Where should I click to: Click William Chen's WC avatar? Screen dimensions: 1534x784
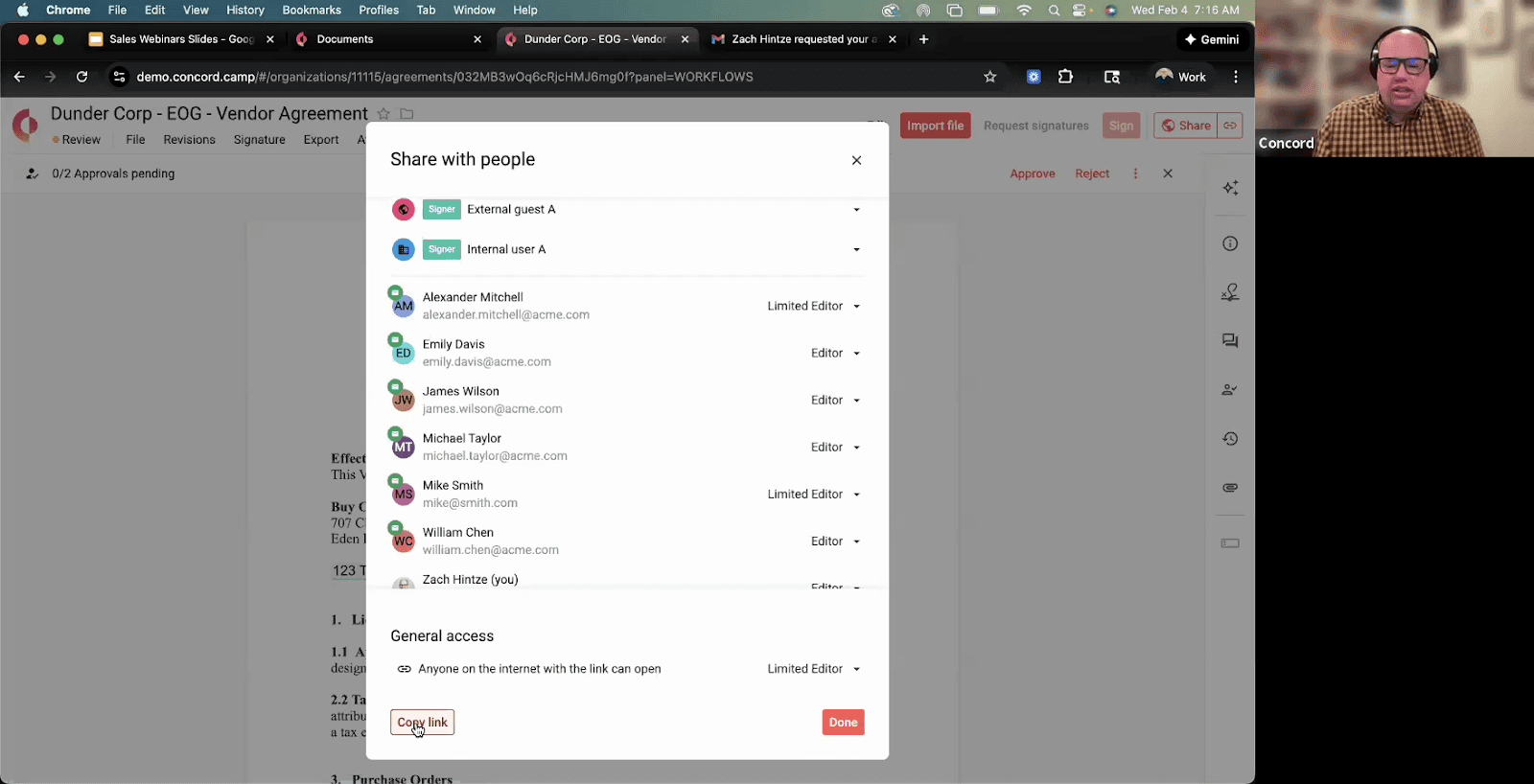(x=403, y=541)
